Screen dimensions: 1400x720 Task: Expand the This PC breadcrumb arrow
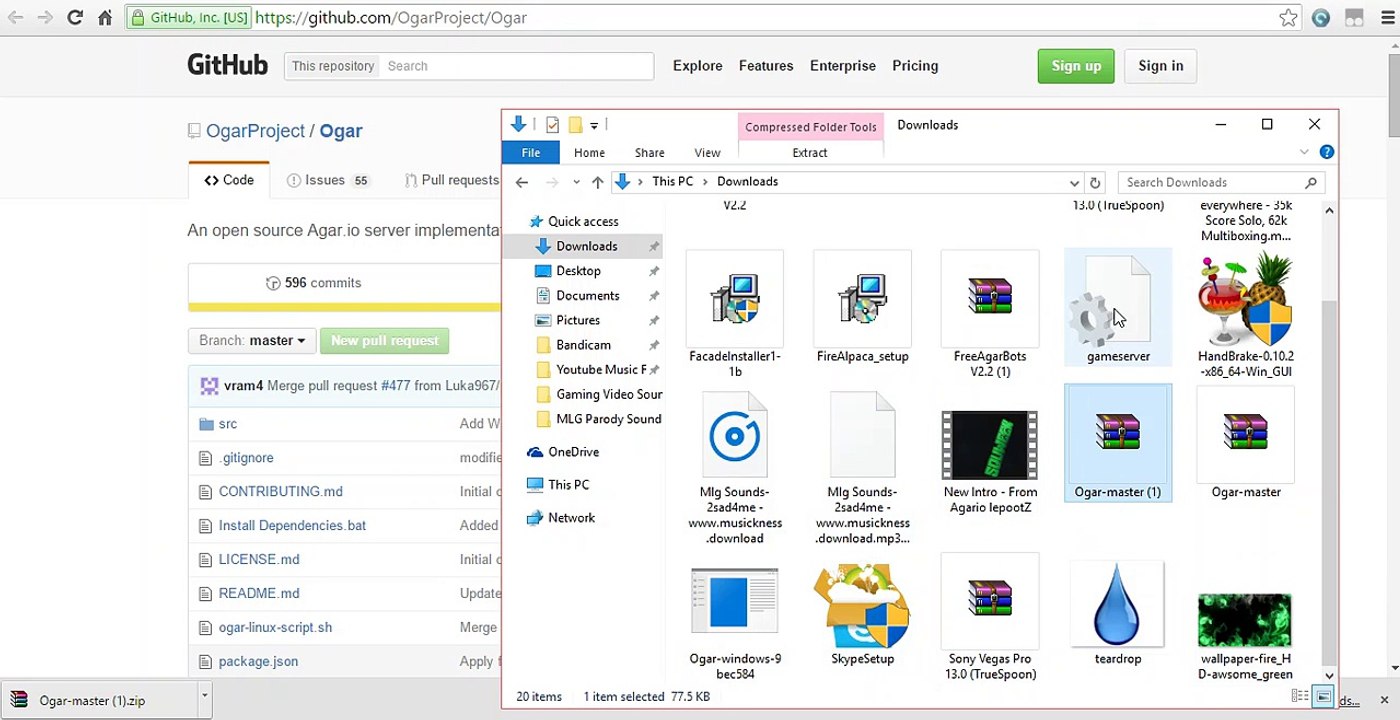click(x=705, y=182)
